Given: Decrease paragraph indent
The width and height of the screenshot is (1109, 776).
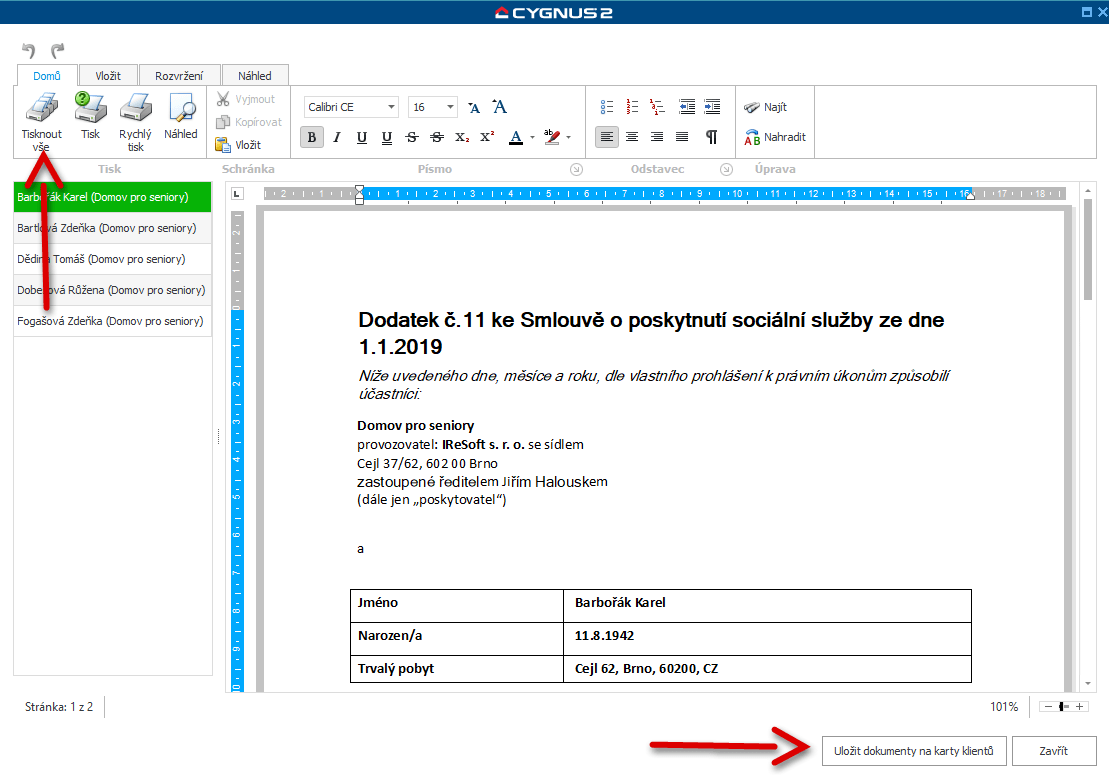Looking at the screenshot, I should pyautogui.click(x=687, y=107).
